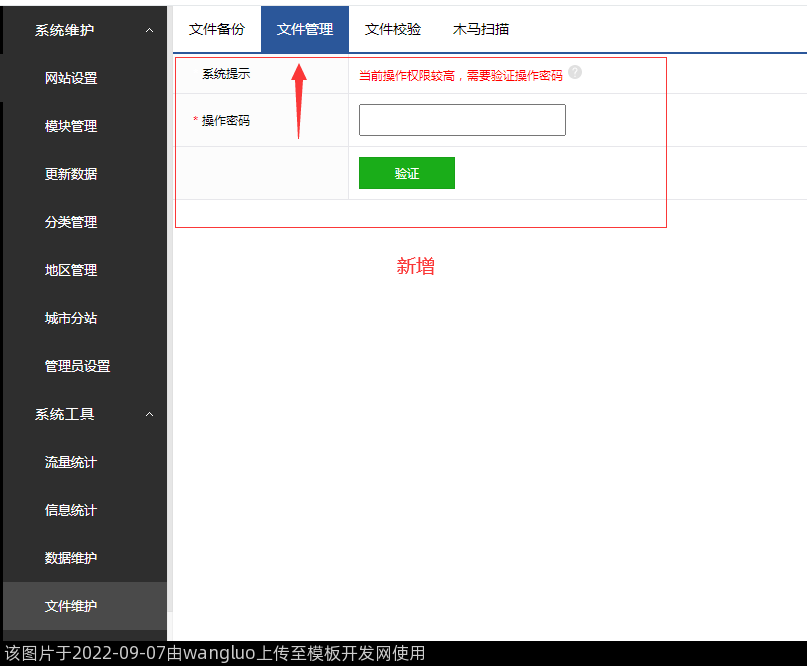This screenshot has width=807, height=666.
Task: Open 城市分站 in the sidebar
Action: tap(71, 318)
